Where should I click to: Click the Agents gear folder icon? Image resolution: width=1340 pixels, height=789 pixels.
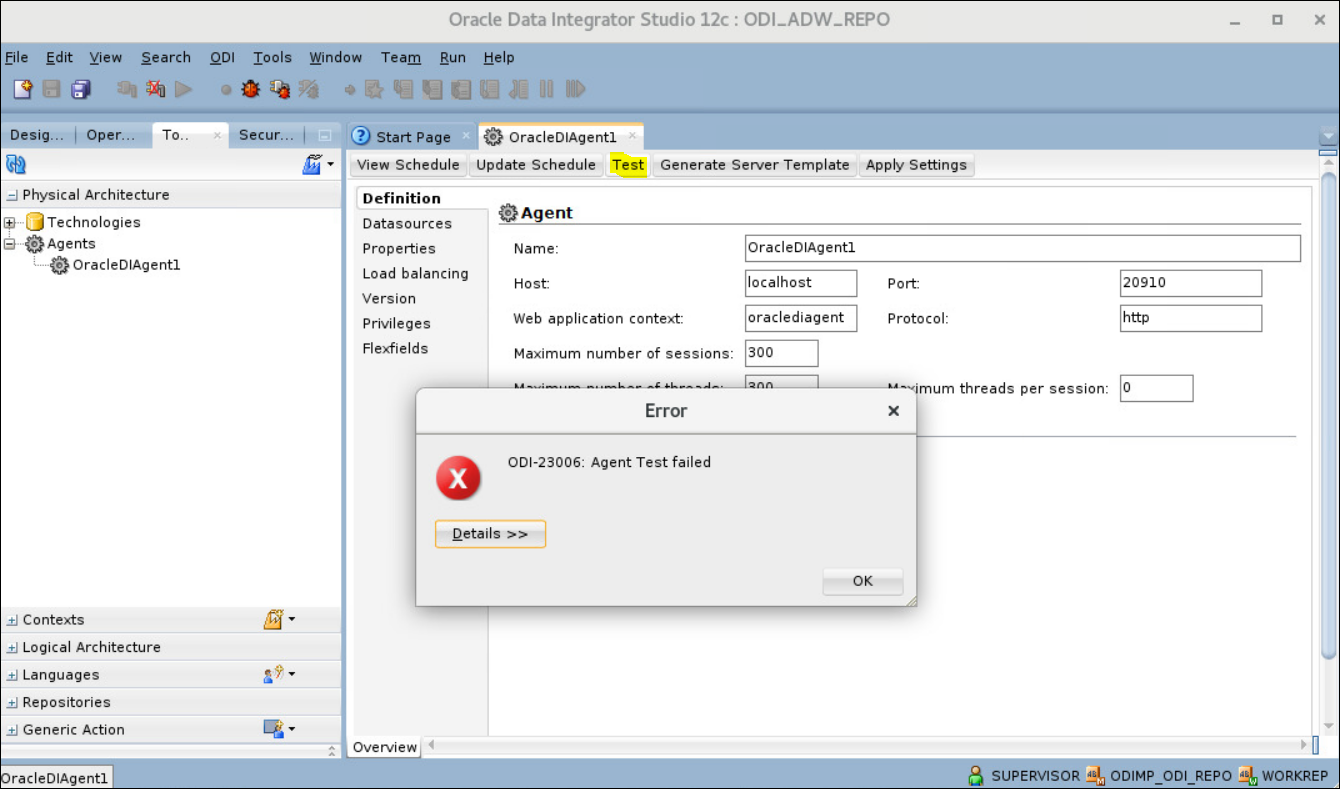pyautogui.click(x=34, y=243)
